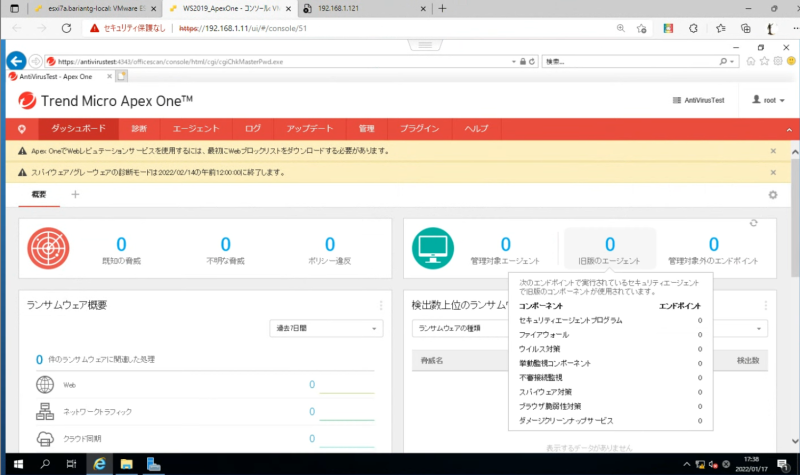Click the IE favorites star icon

[764, 61]
